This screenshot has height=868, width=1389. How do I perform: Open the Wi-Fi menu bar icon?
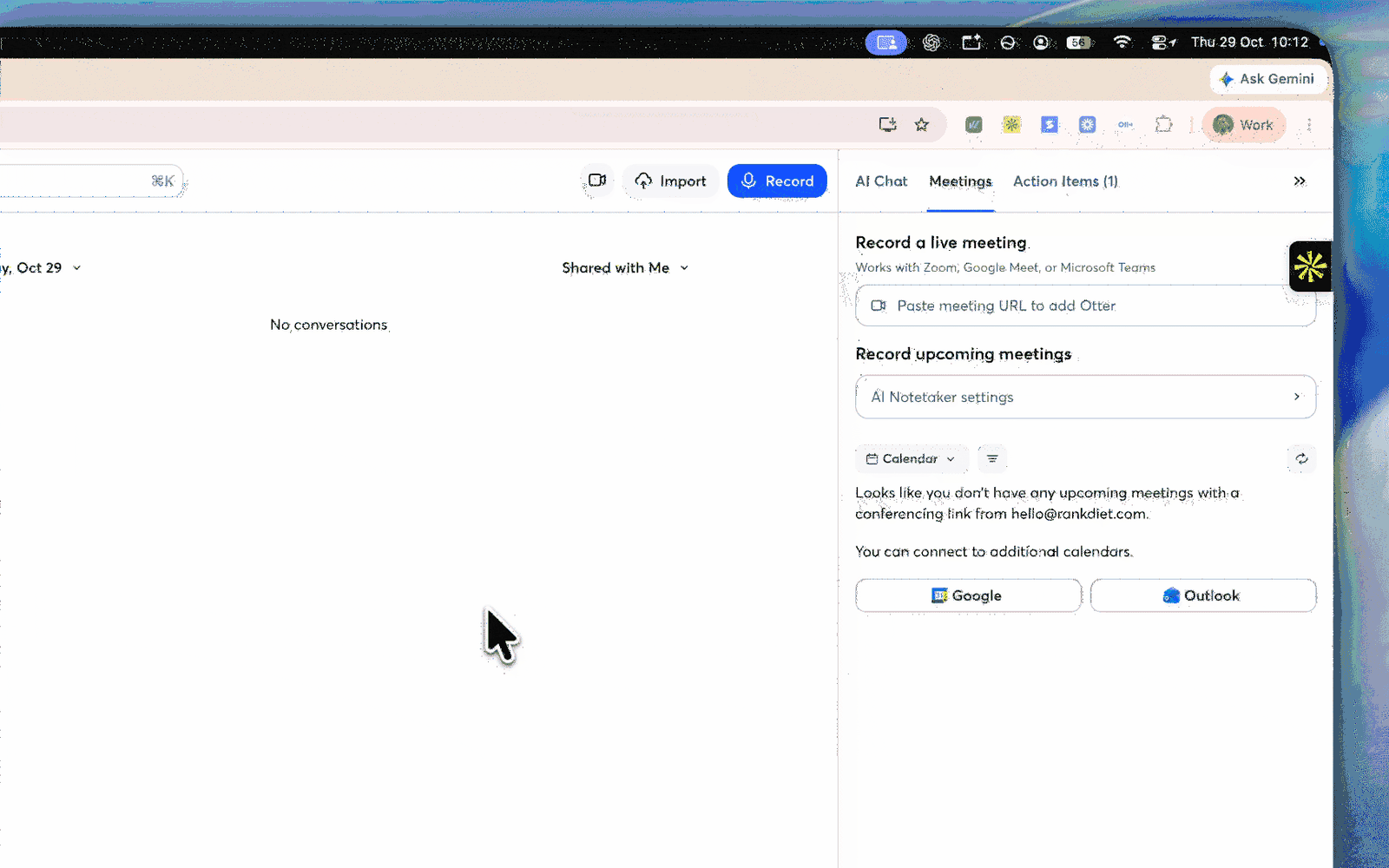tap(1122, 42)
